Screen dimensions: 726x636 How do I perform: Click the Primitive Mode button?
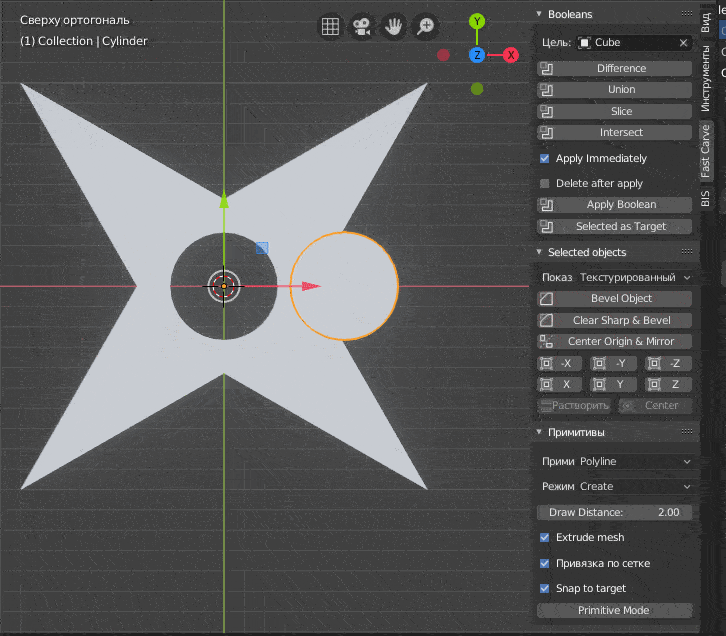tap(614, 611)
